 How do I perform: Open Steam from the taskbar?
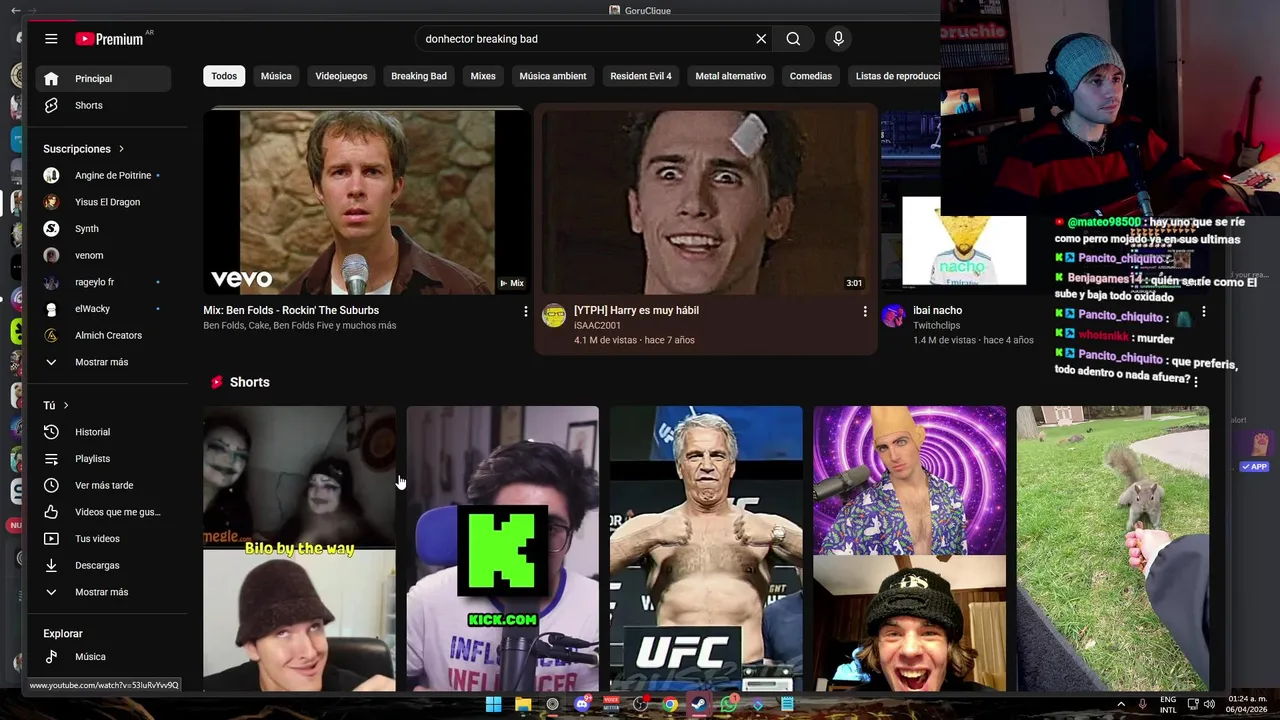click(699, 704)
